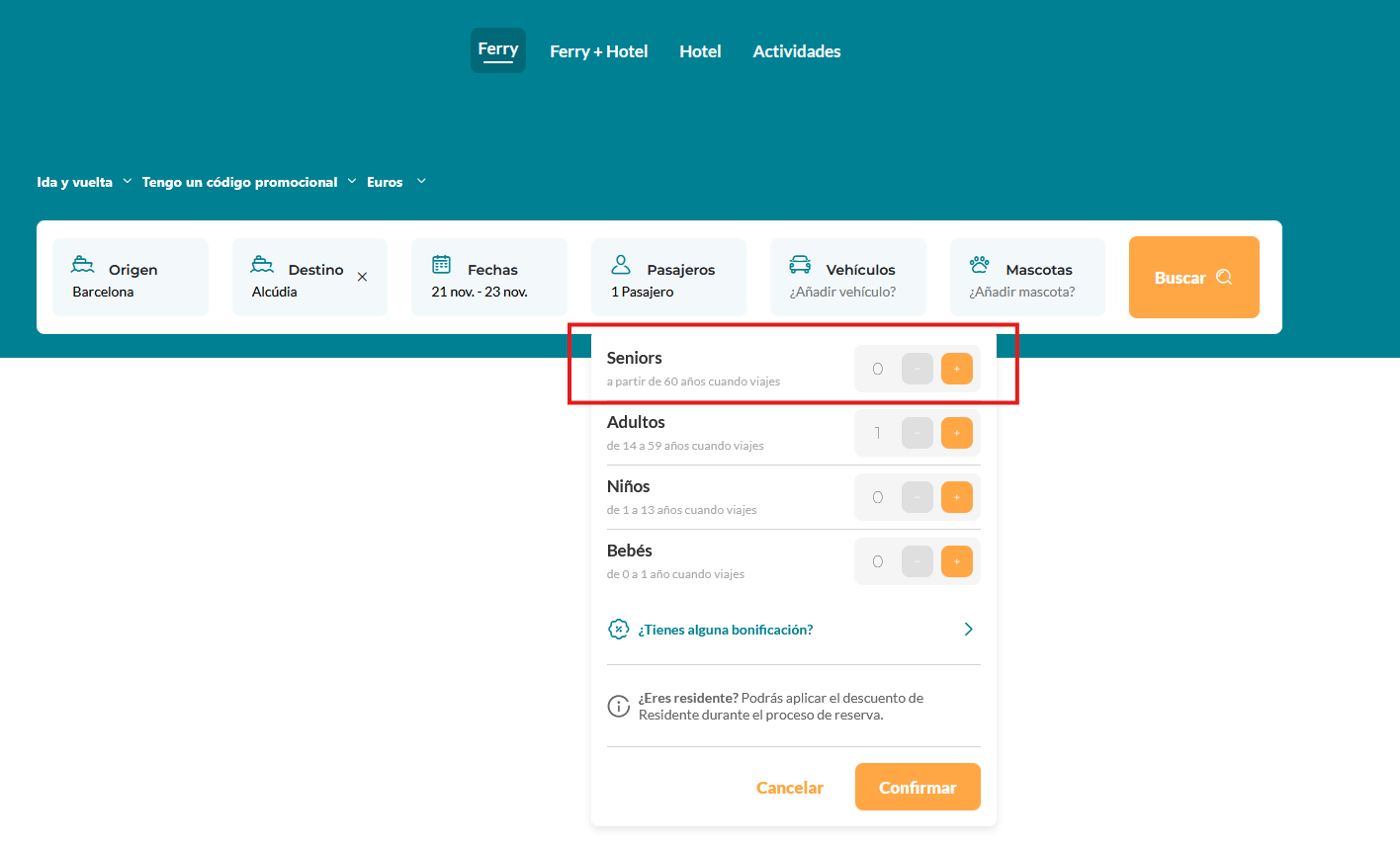Open Vehículos to add a vehicle
1400x849 pixels.
(848, 278)
